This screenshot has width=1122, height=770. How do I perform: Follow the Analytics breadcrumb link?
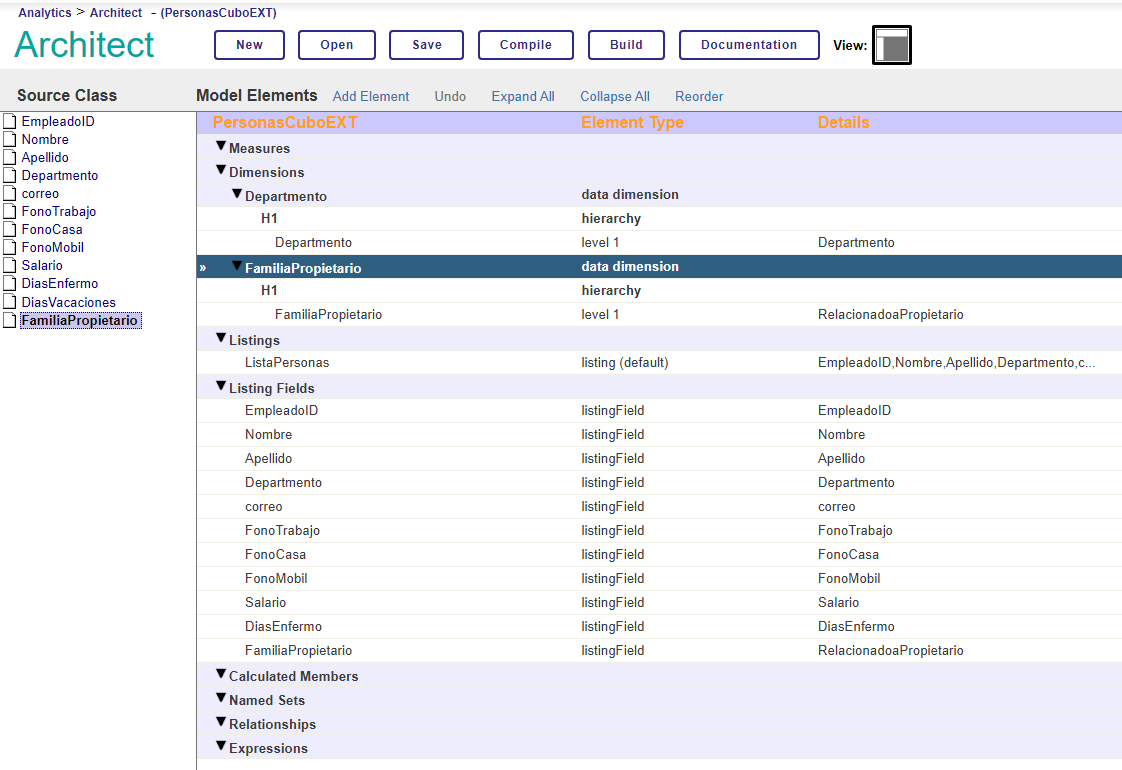pos(45,13)
